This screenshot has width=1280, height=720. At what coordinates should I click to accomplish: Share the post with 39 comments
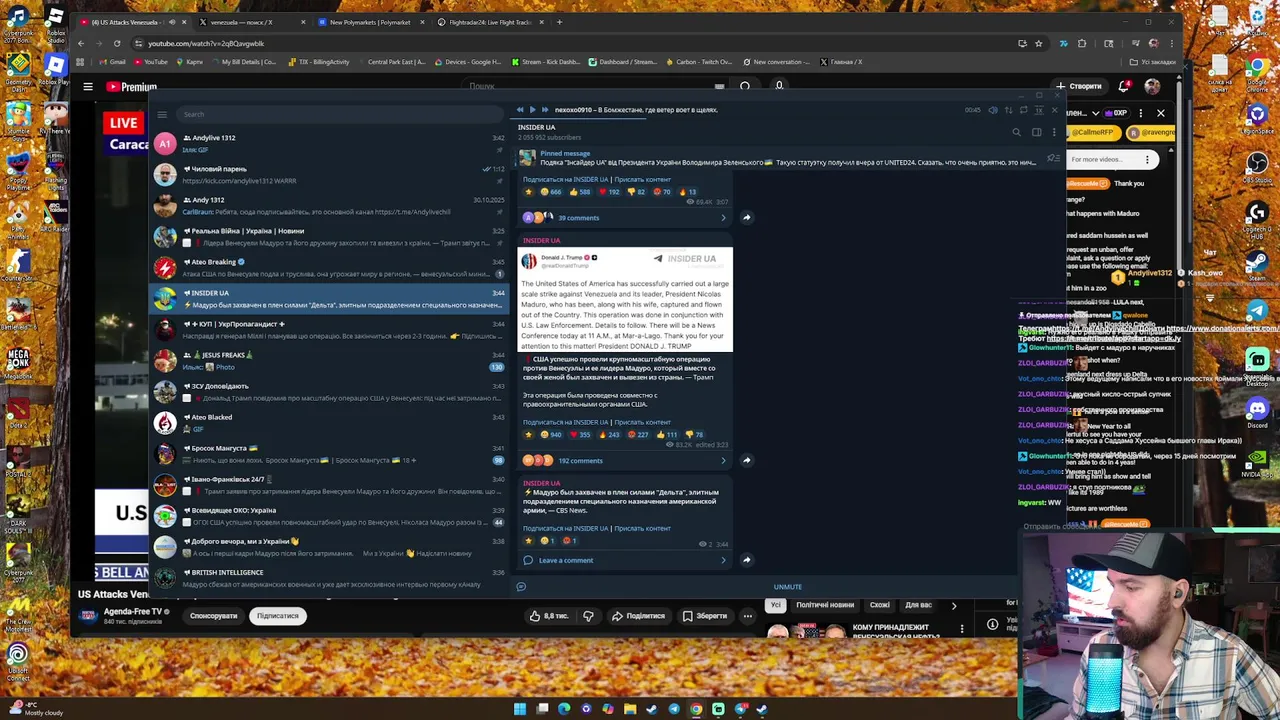coord(746,218)
